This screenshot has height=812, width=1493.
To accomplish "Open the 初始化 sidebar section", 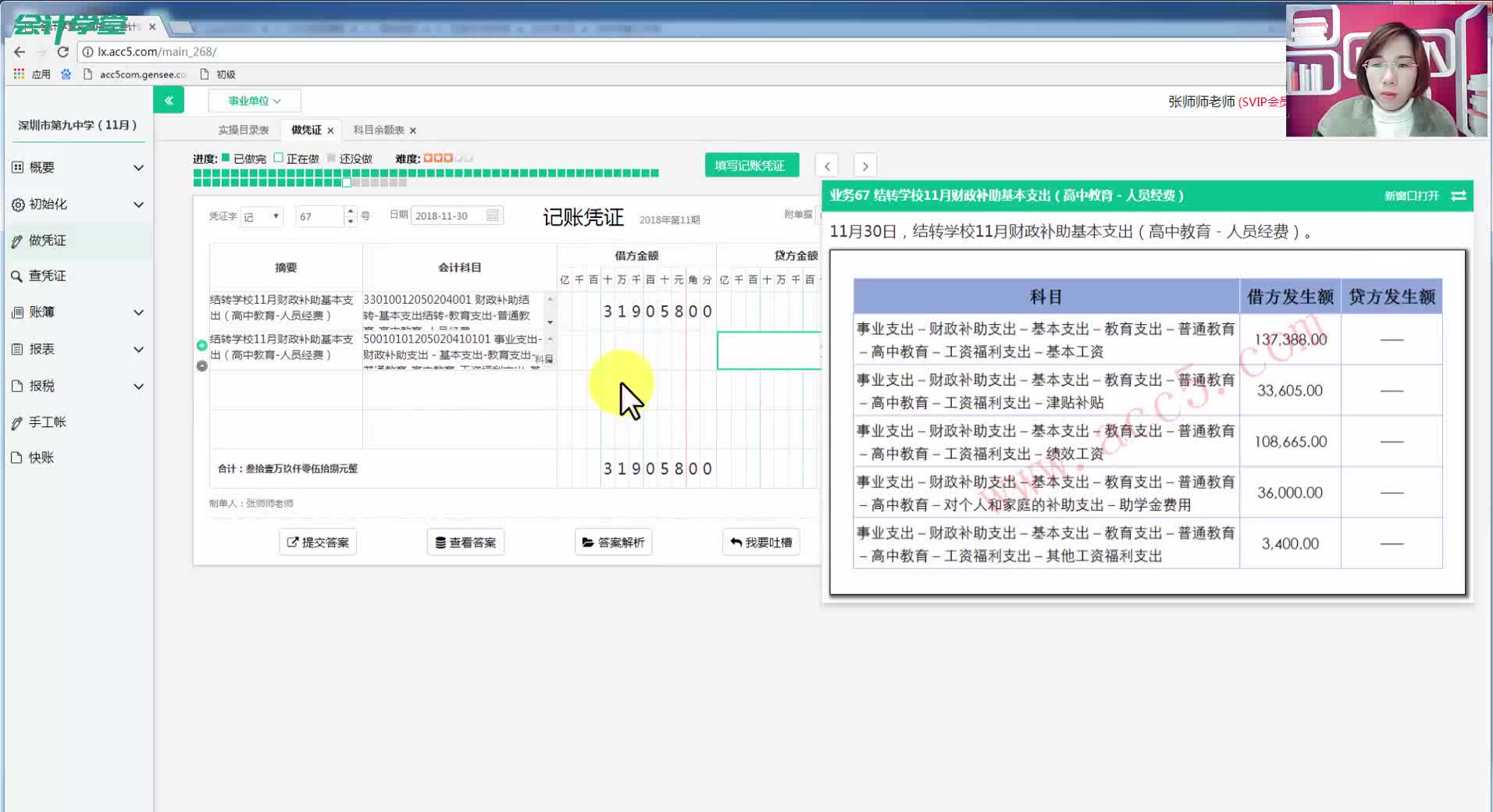I will pyautogui.click(x=77, y=204).
